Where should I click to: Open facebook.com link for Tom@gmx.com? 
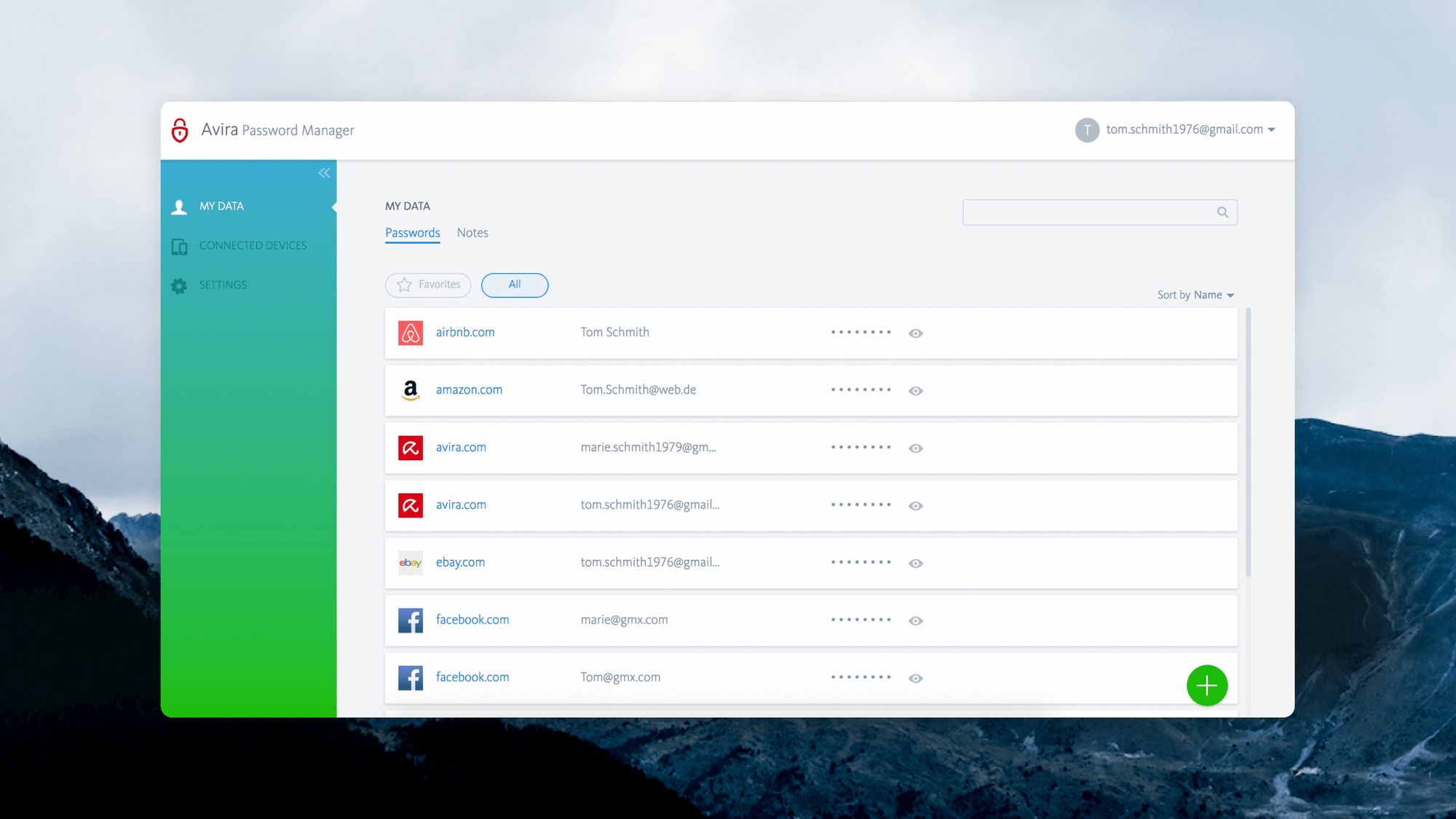click(x=472, y=677)
